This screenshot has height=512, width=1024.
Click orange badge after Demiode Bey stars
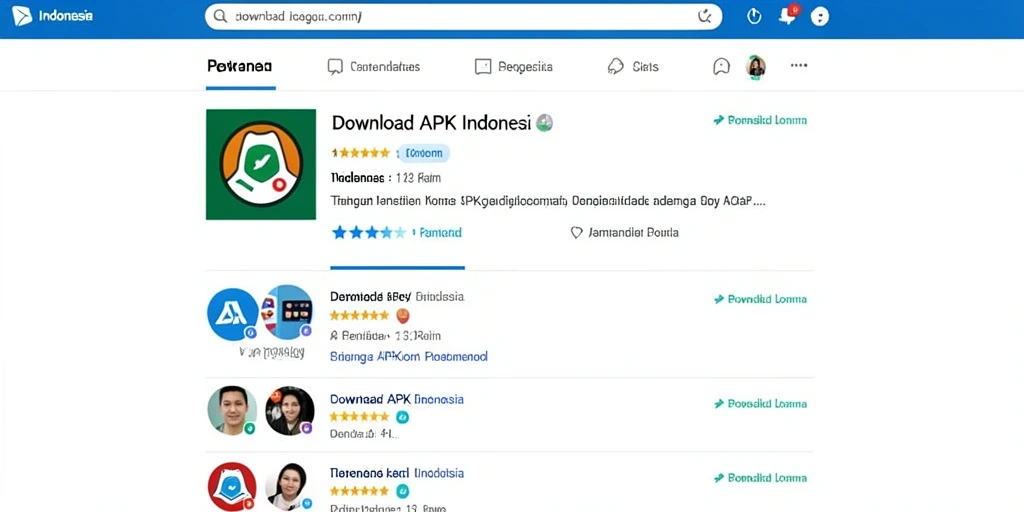tap(403, 316)
